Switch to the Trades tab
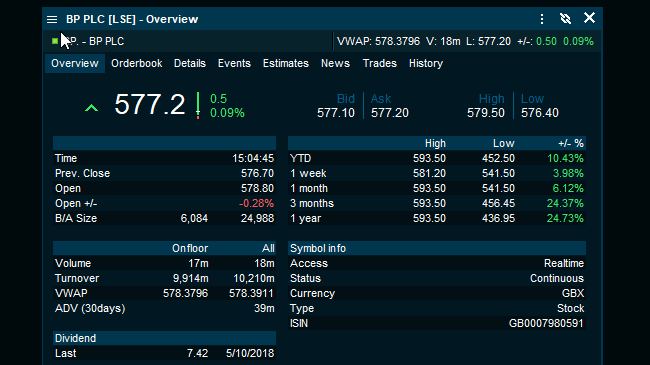This screenshot has width=650, height=365. [x=380, y=63]
